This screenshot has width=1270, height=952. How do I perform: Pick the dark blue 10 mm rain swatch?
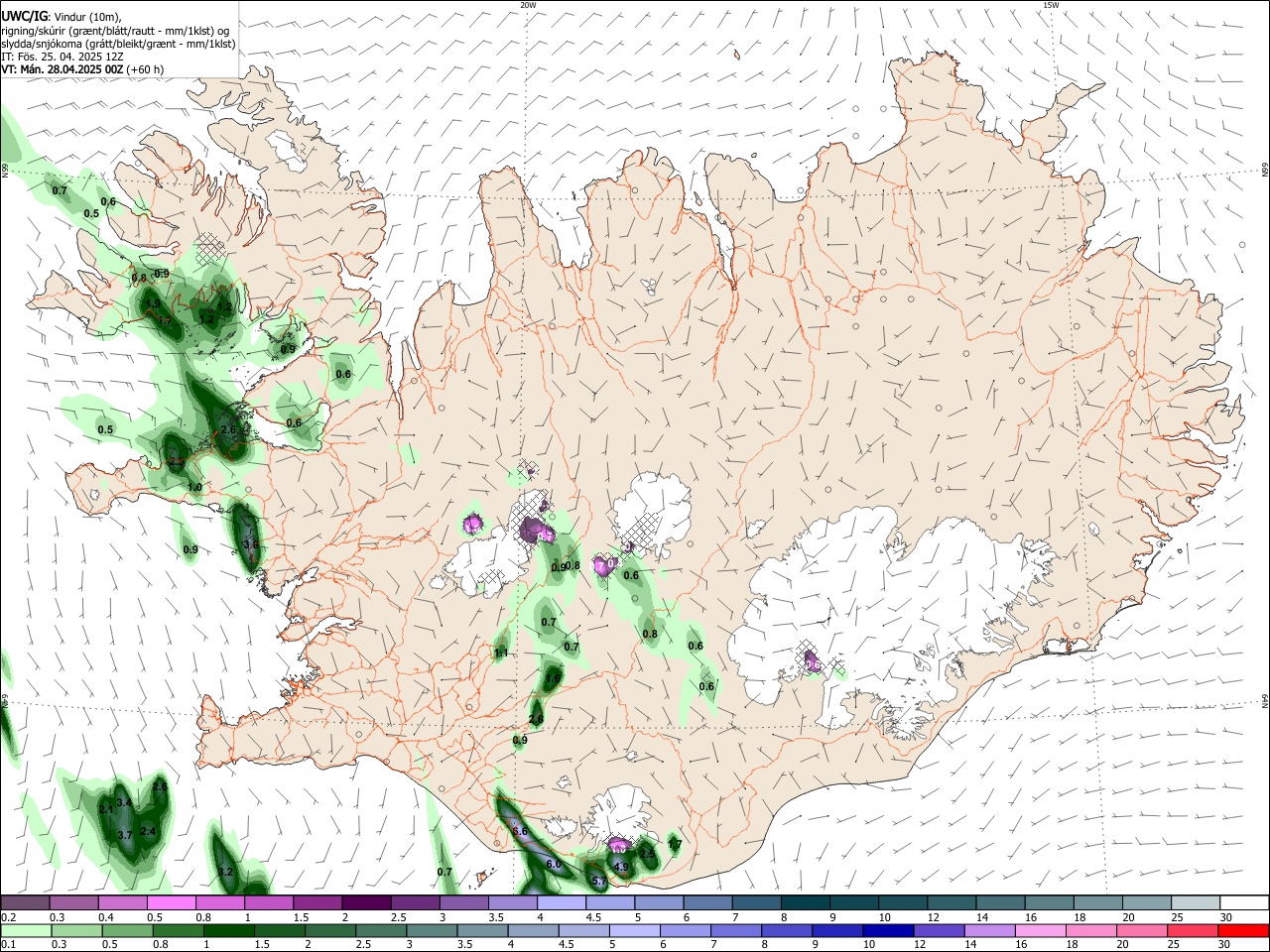(889, 931)
